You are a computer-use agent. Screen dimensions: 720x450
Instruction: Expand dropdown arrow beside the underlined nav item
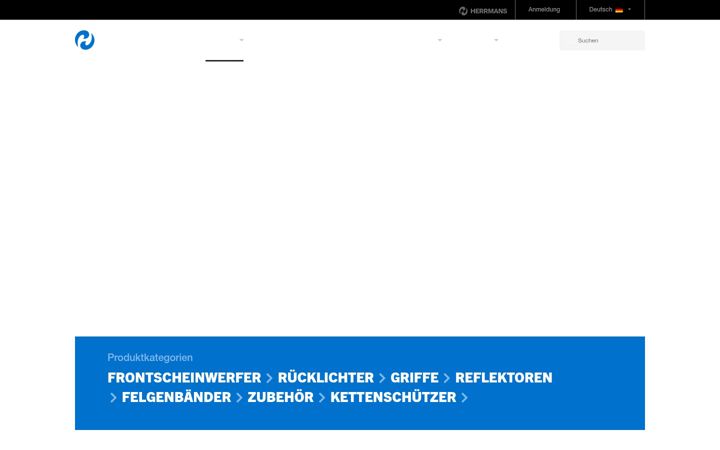point(242,40)
